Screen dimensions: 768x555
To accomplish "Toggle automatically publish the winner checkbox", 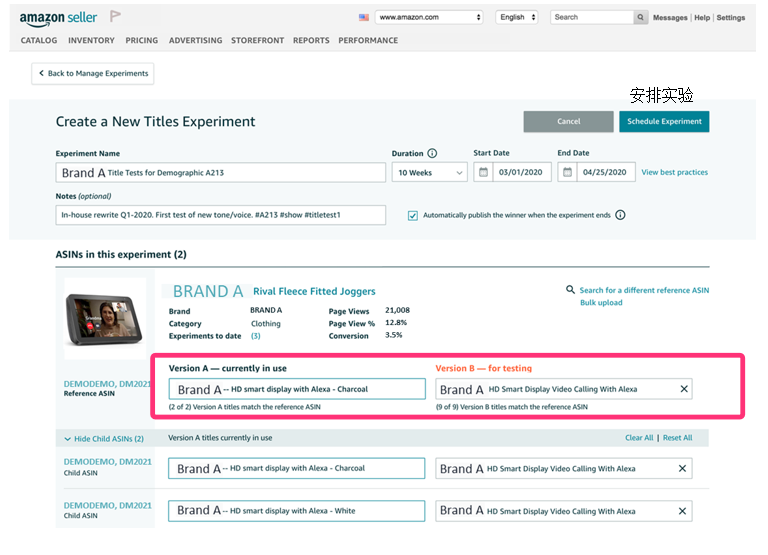I will click(x=413, y=215).
